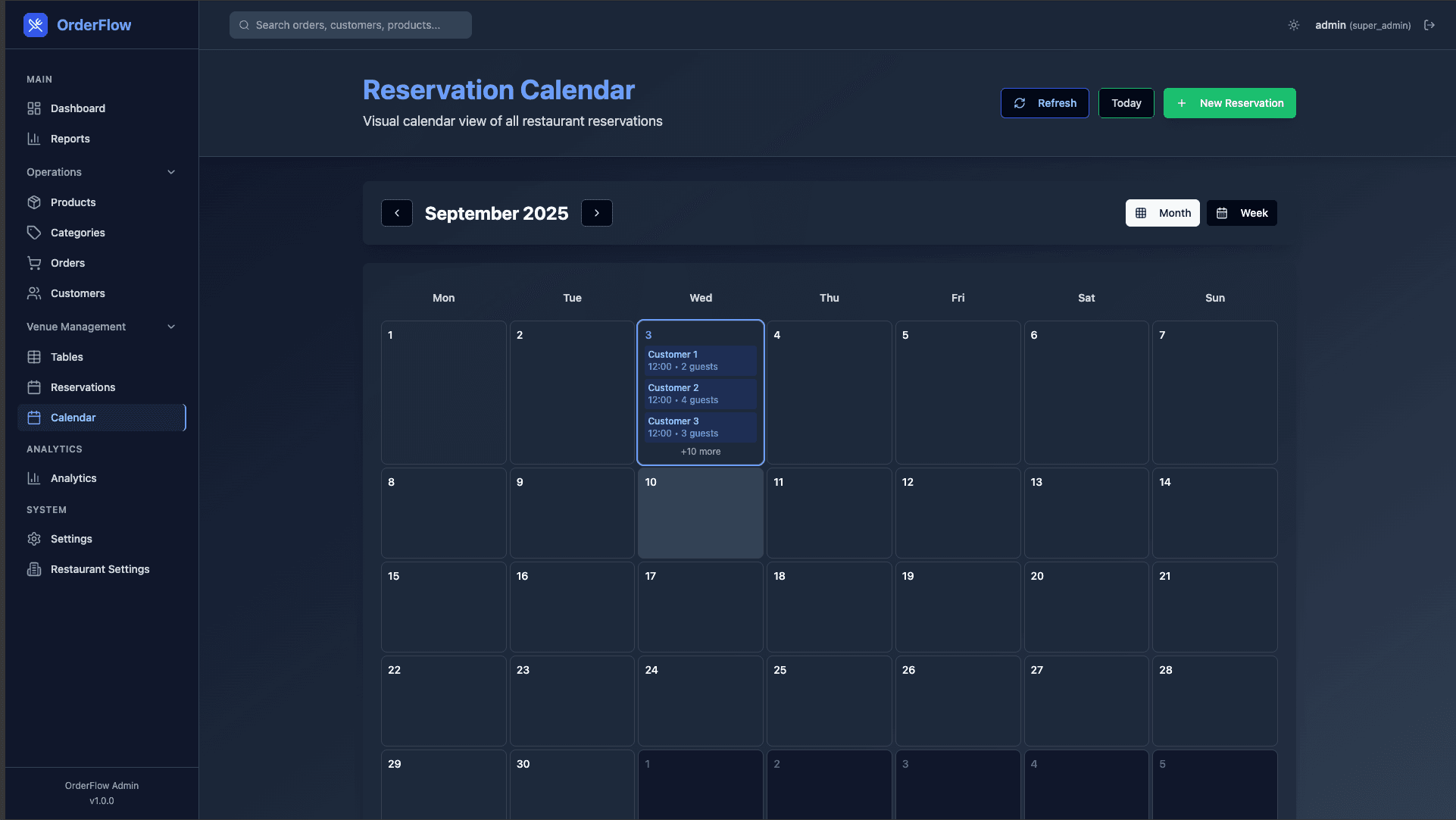Open the Dashboard page from sidebar

click(x=77, y=108)
